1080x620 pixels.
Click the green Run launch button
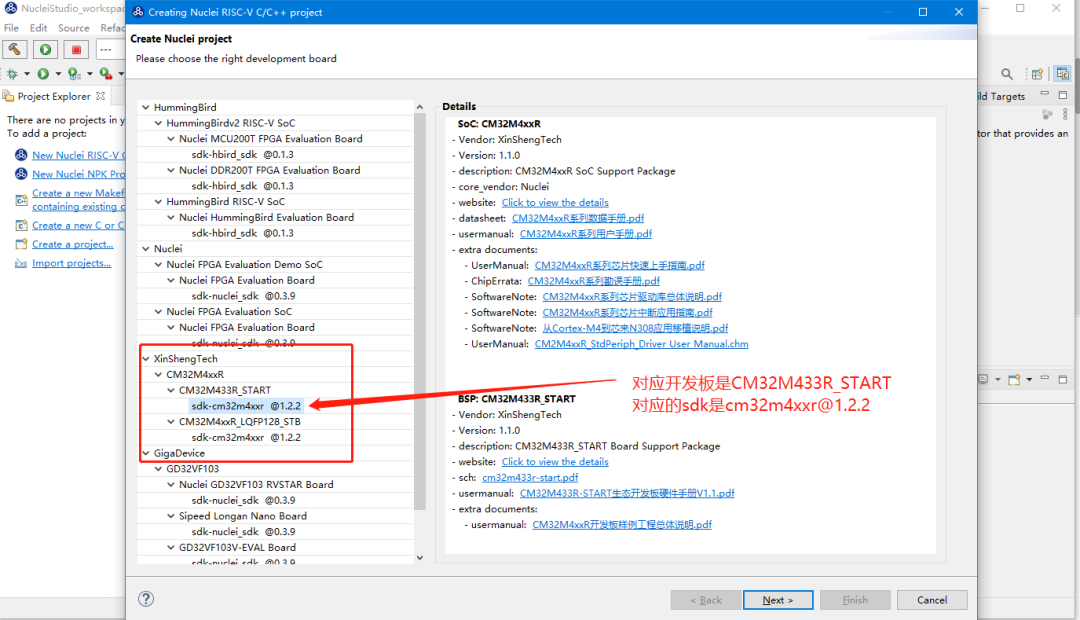point(45,50)
